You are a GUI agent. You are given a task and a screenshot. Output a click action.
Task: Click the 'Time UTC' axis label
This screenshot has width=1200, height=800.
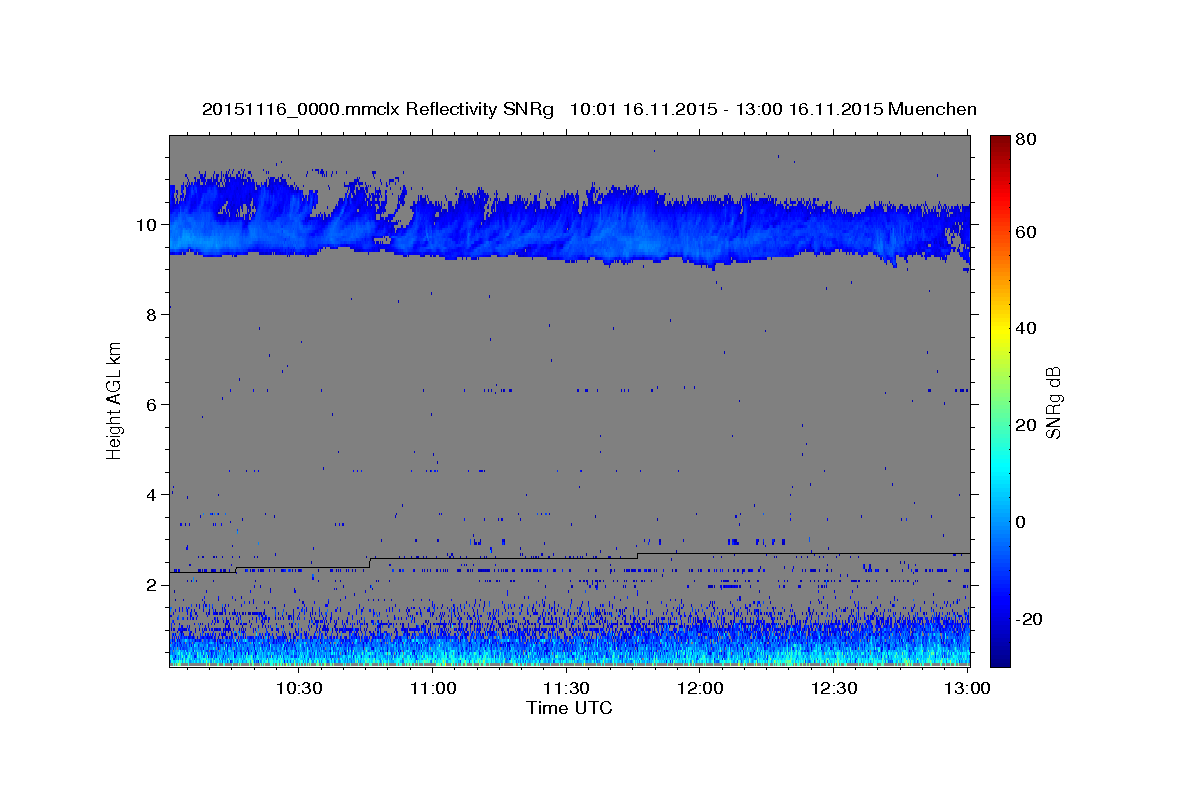pyautogui.click(x=569, y=708)
